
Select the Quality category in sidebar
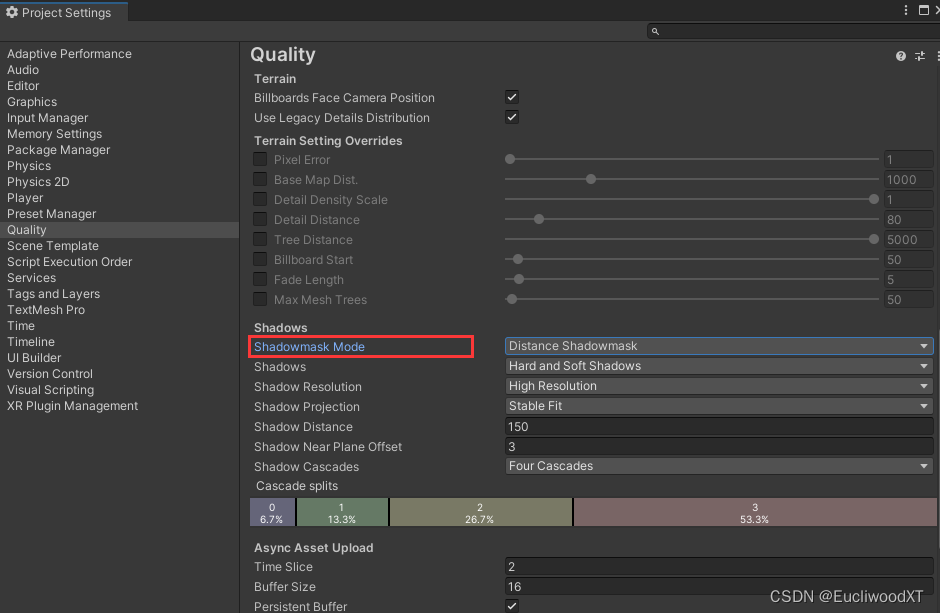pos(119,230)
